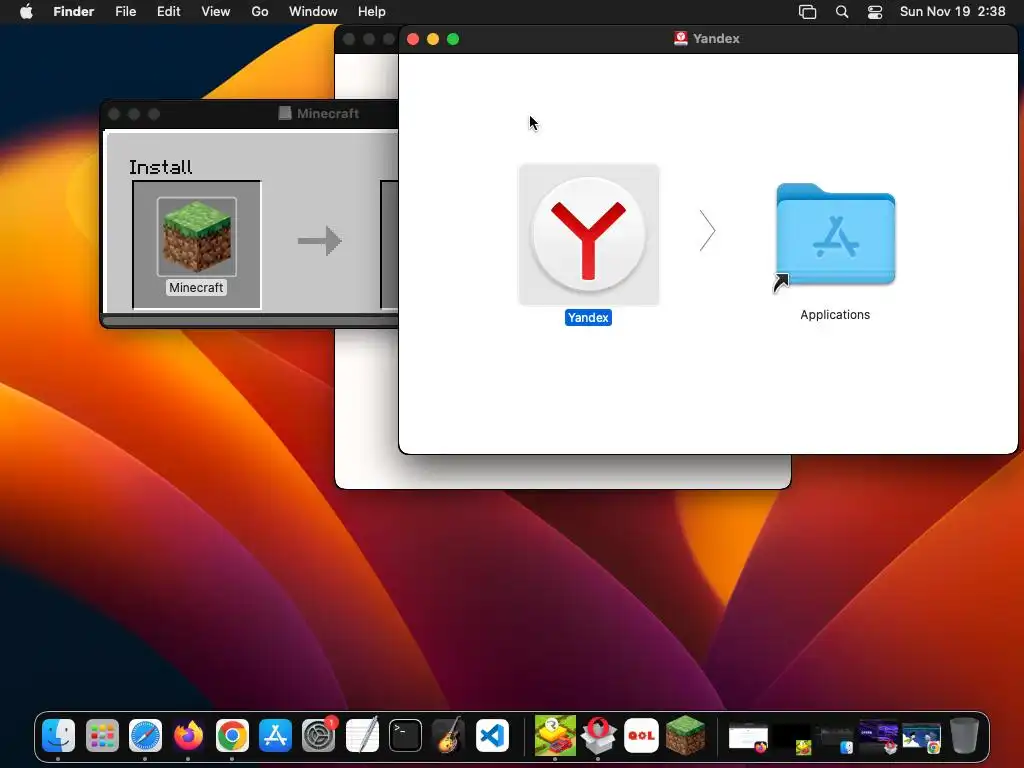Open TextEdit from the Dock
The width and height of the screenshot is (1024, 768).
[x=362, y=736]
